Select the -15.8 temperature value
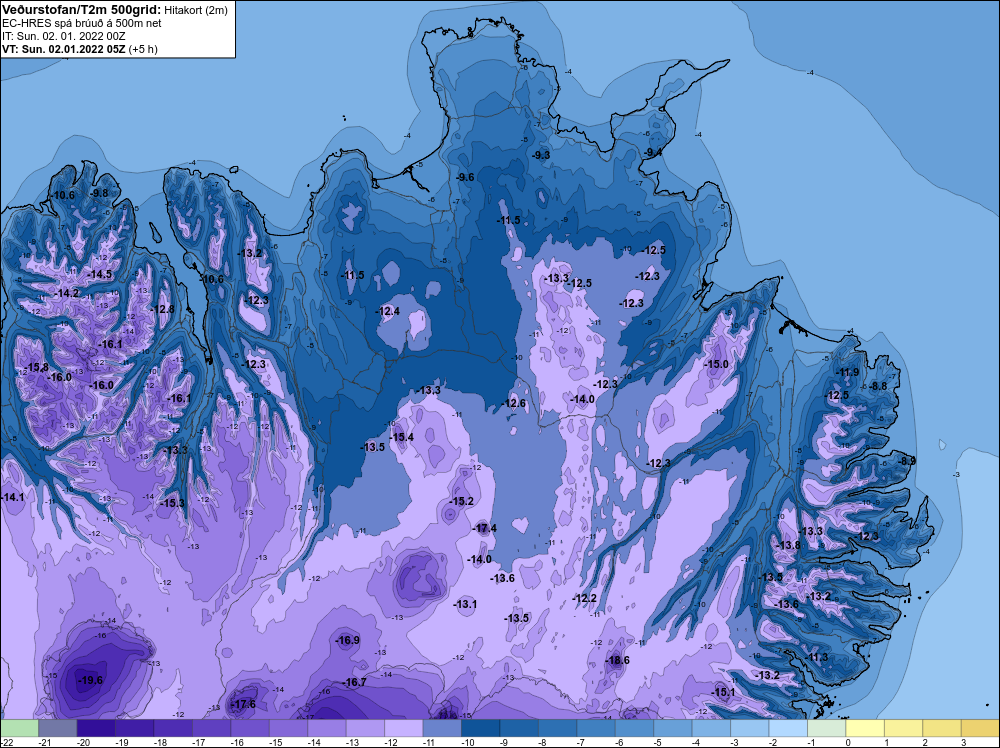The image size is (1000, 748). tap(37, 367)
